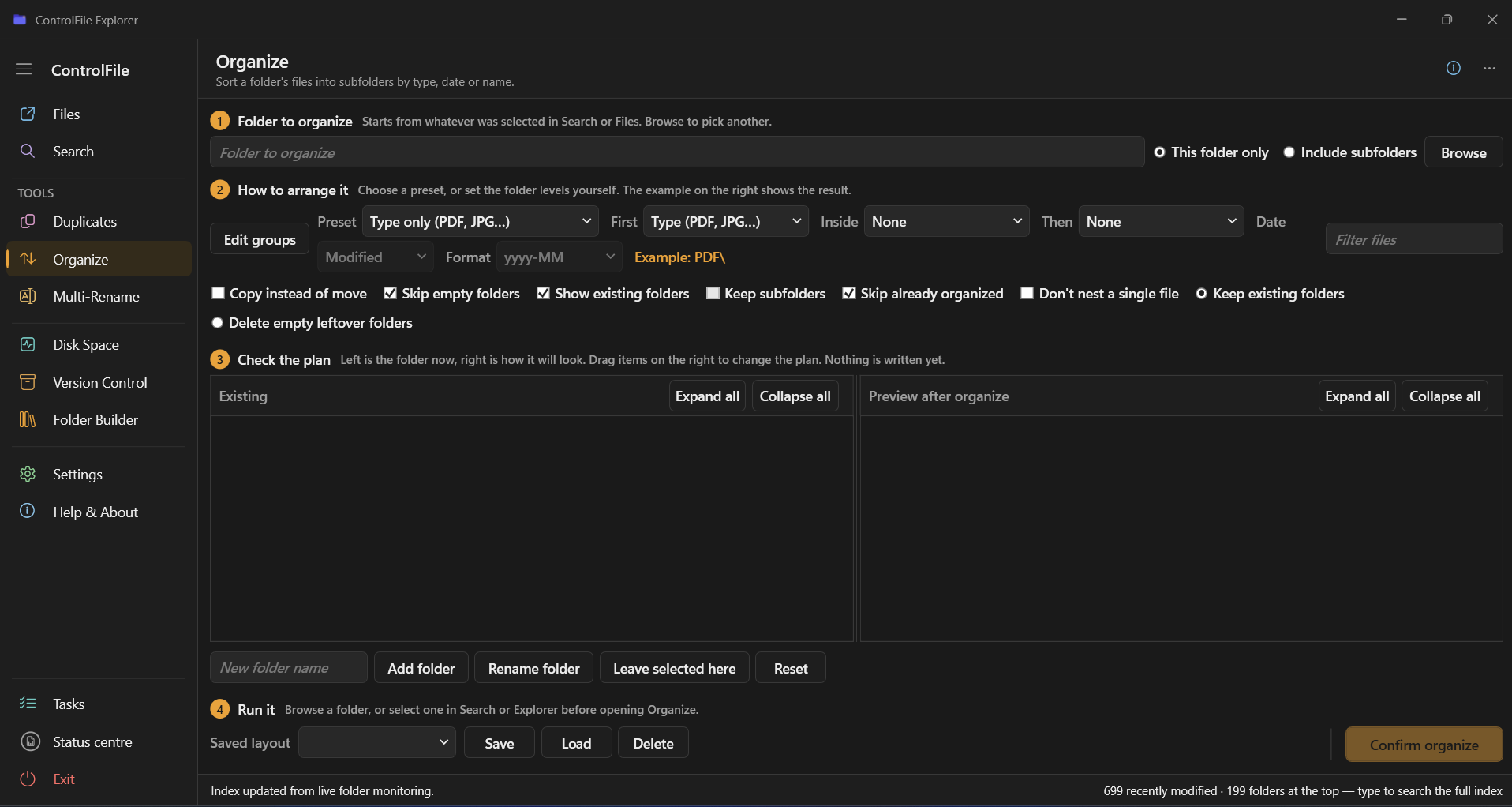The width and height of the screenshot is (1512, 807).
Task: Open Version Control tool icon
Action: pos(28,382)
